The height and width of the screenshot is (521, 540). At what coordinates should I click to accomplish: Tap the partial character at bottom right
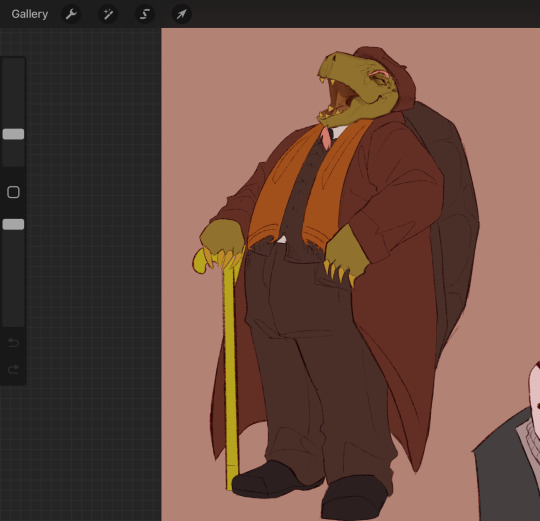pos(510,455)
